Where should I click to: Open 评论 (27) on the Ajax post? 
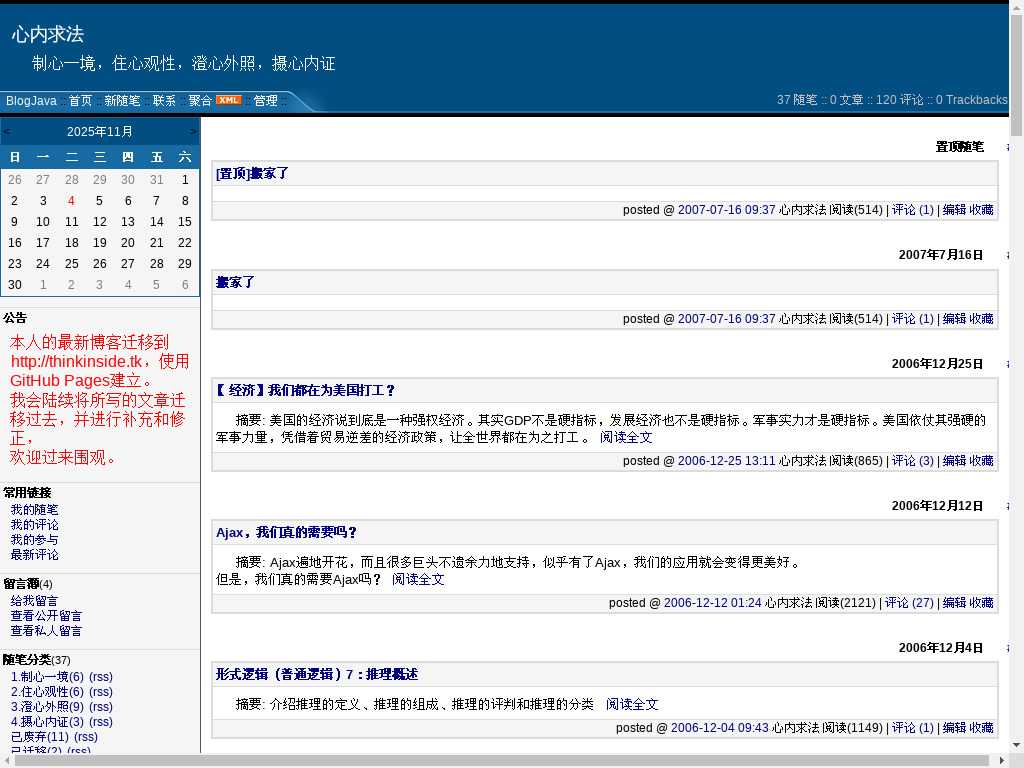point(909,603)
